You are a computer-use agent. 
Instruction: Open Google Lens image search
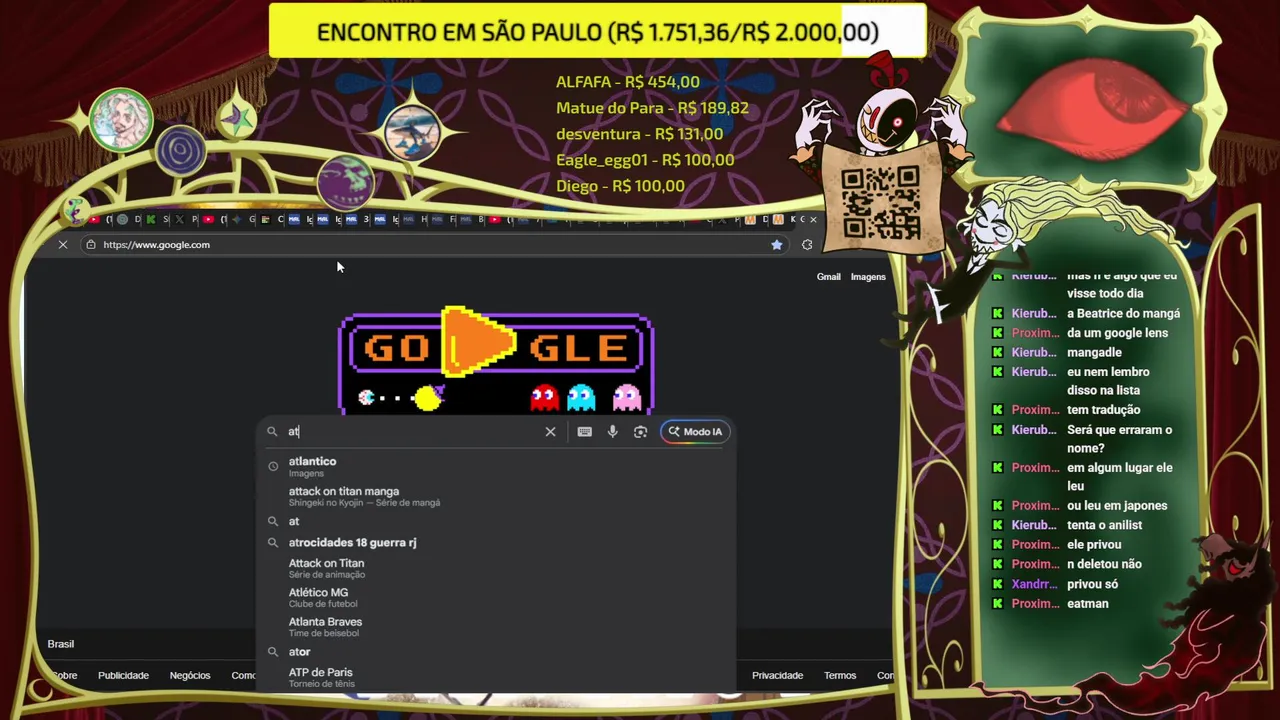point(641,432)
